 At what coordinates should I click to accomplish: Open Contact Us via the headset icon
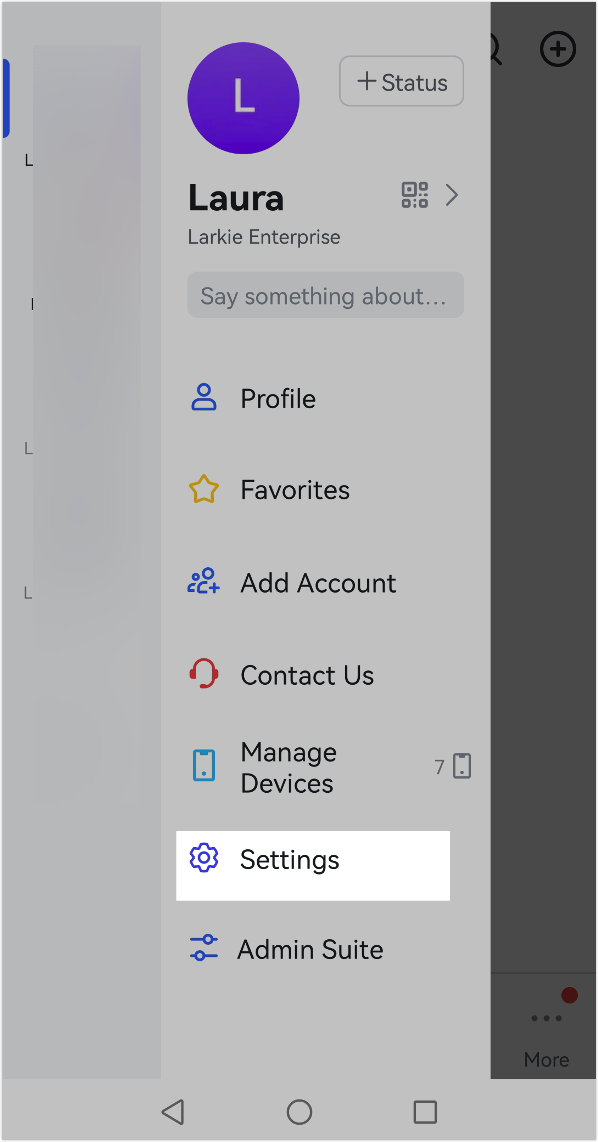[204, 673]
